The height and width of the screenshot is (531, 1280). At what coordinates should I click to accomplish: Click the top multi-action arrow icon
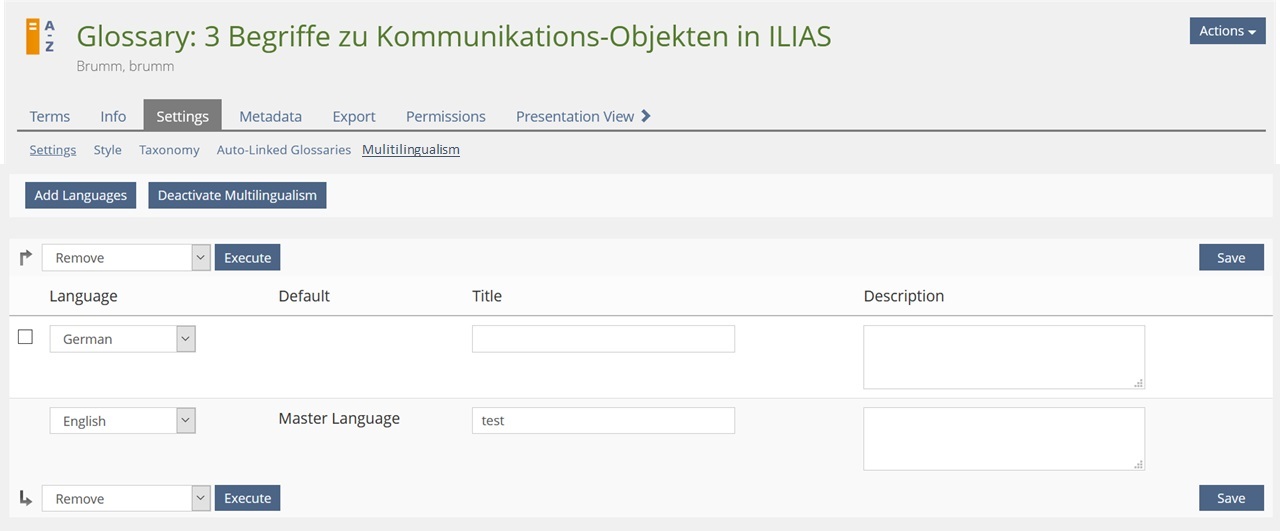[26, 258]
